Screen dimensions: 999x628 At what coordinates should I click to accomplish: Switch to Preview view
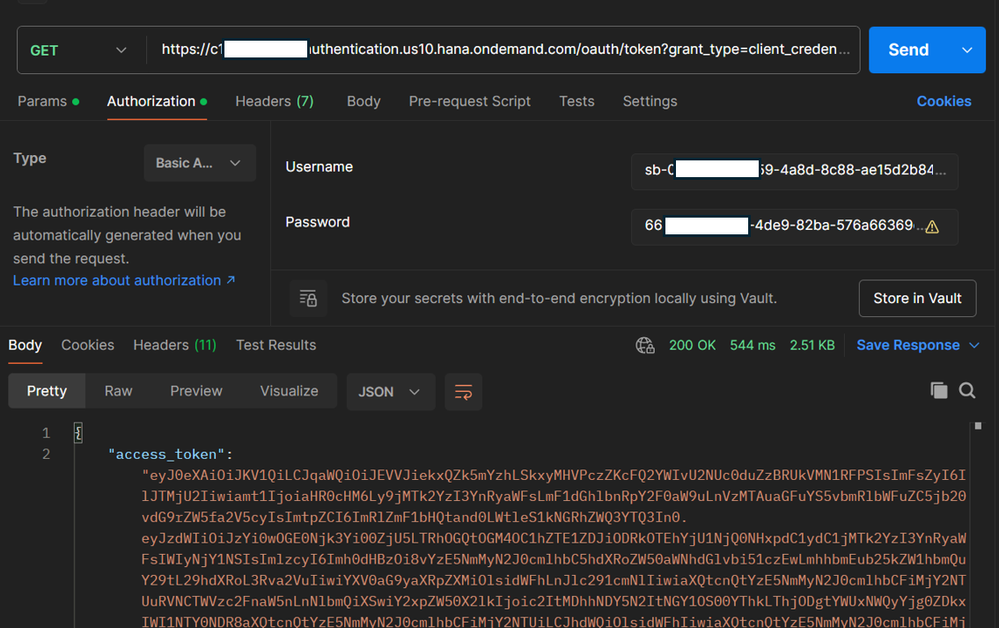[196, 391]
